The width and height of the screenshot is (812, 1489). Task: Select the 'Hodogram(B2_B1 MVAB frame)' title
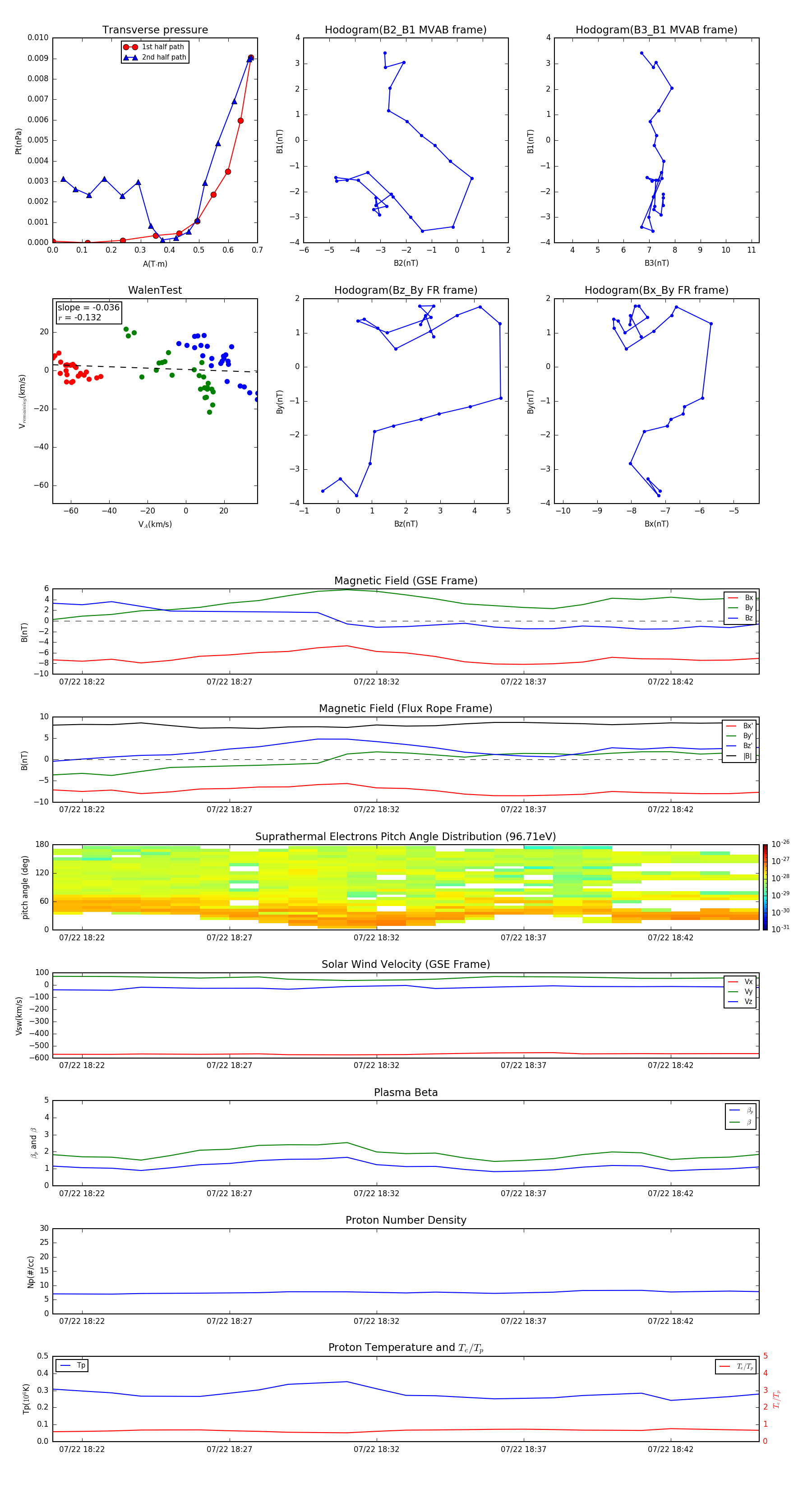pos(405,29)
